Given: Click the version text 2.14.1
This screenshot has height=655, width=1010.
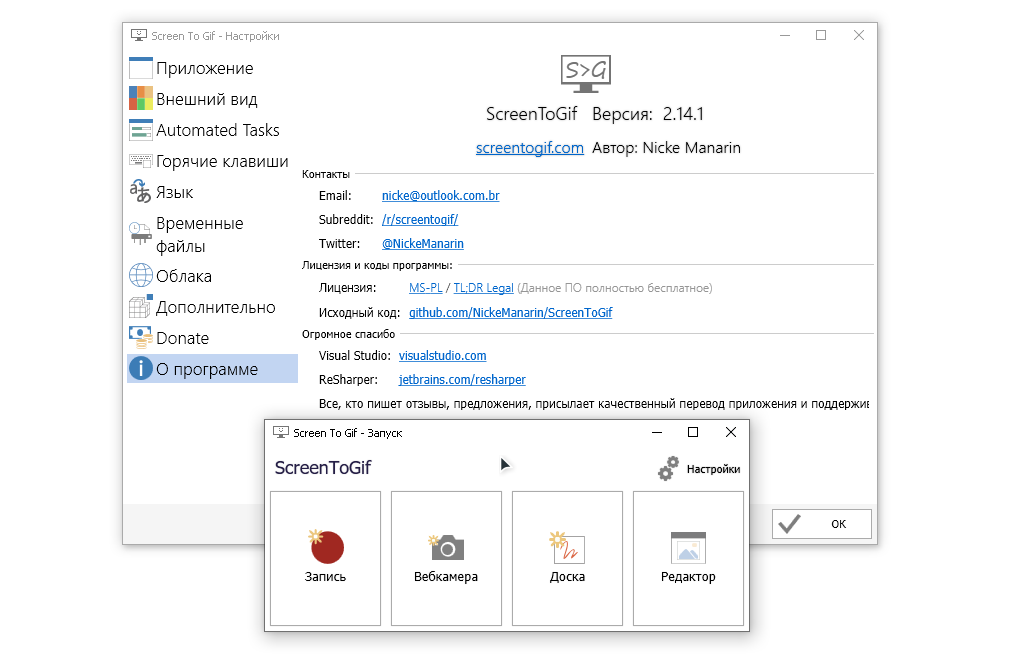Looking at the screenshot, I should click(x=683, y=114).
